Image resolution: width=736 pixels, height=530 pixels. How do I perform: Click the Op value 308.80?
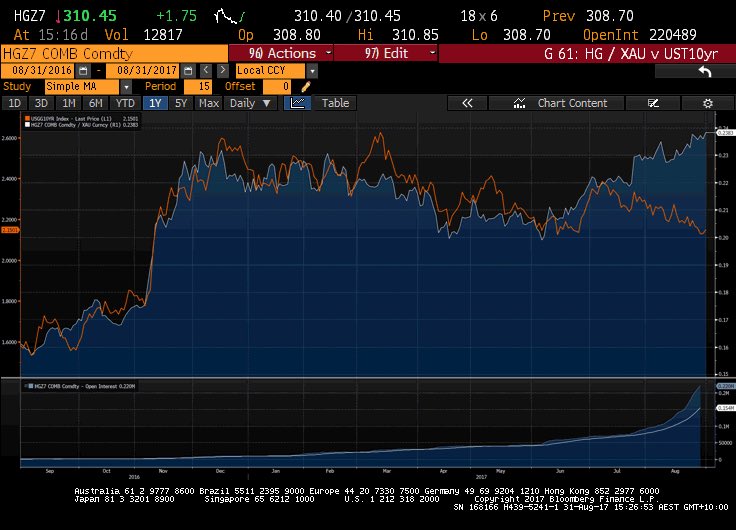297,35
